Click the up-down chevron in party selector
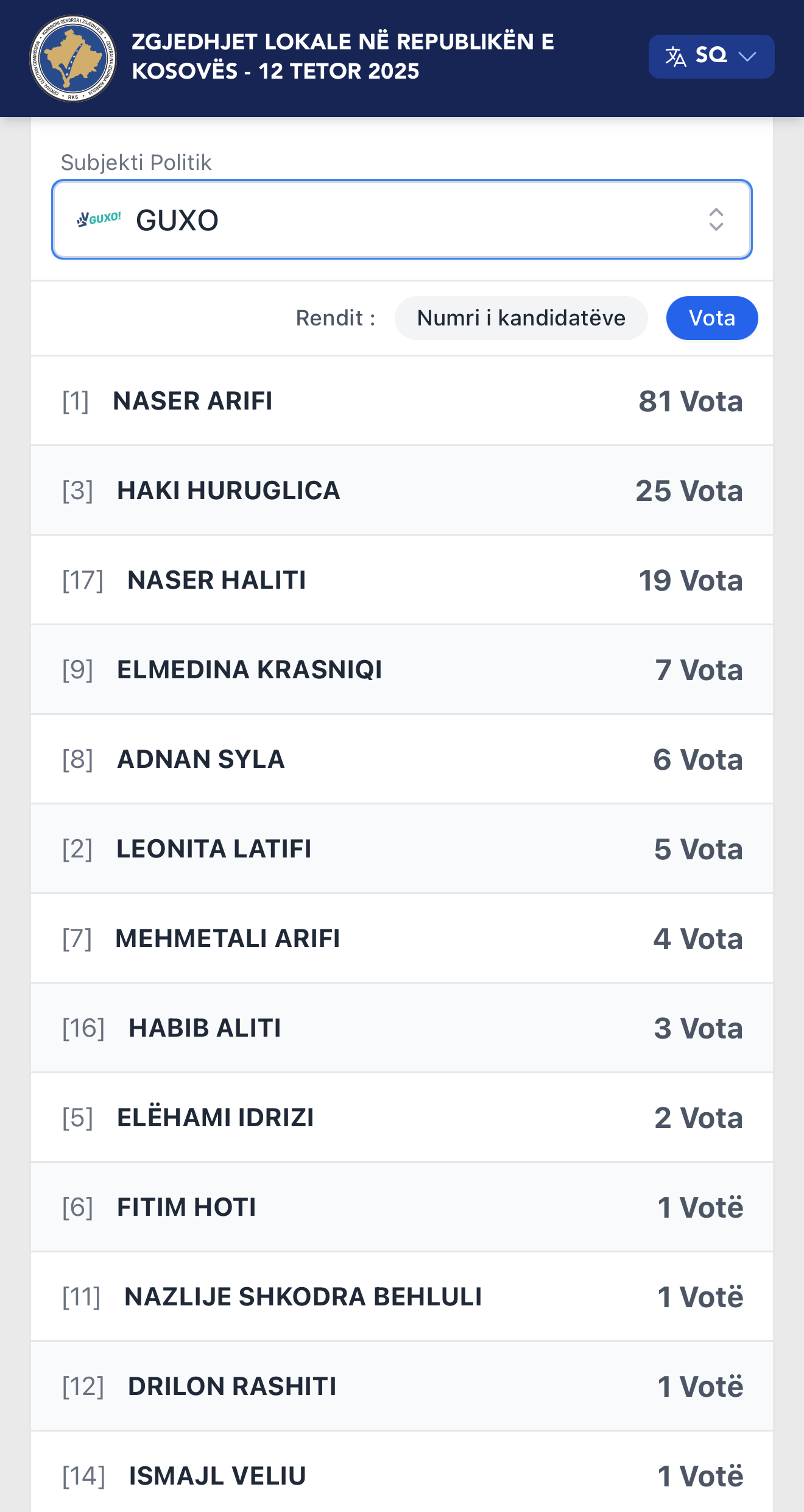Image resolution: width=804 pixels, height=1512 pixels. (716, 219)
